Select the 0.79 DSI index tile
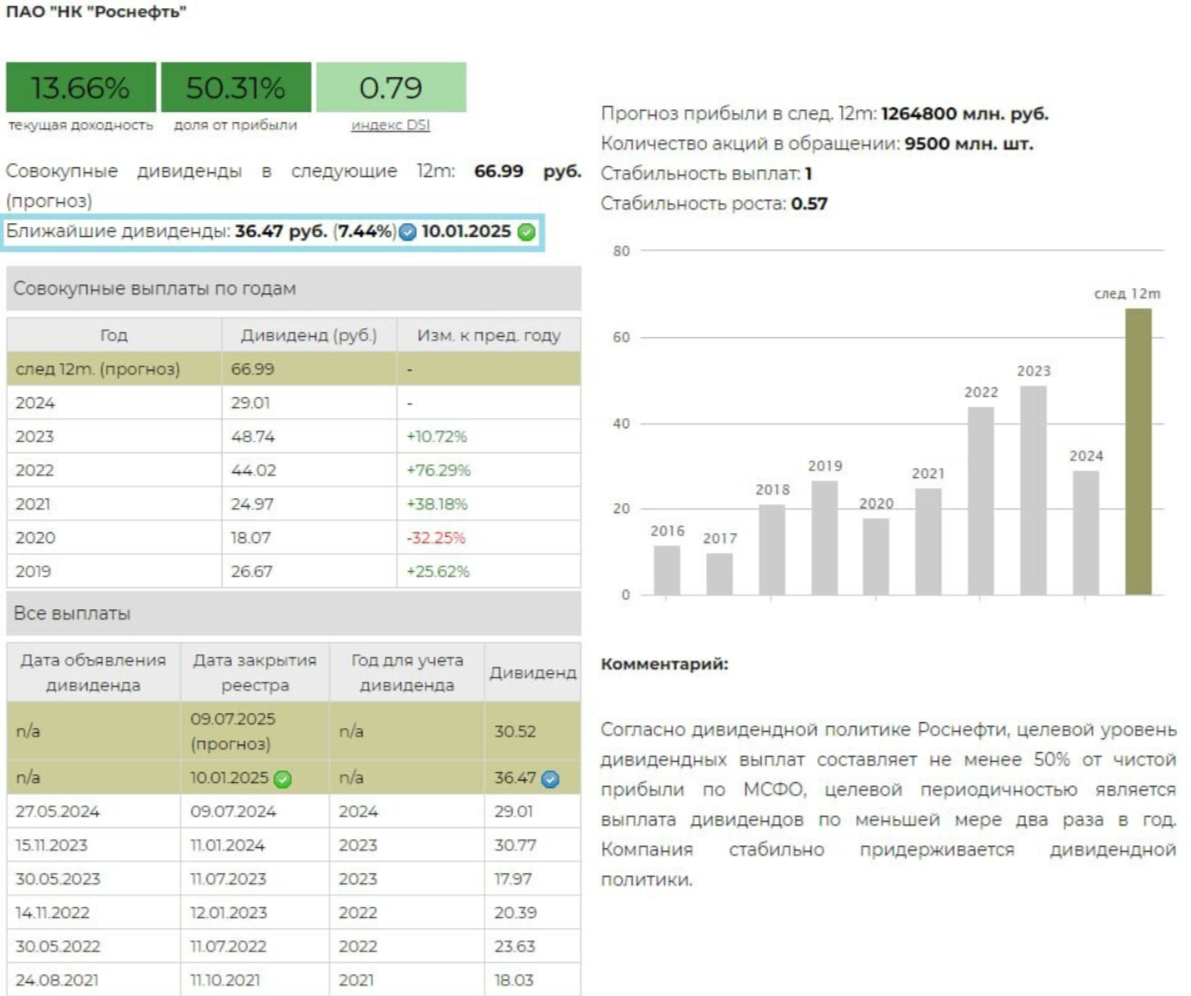1191x996 pixels. [x=391, y=88]
